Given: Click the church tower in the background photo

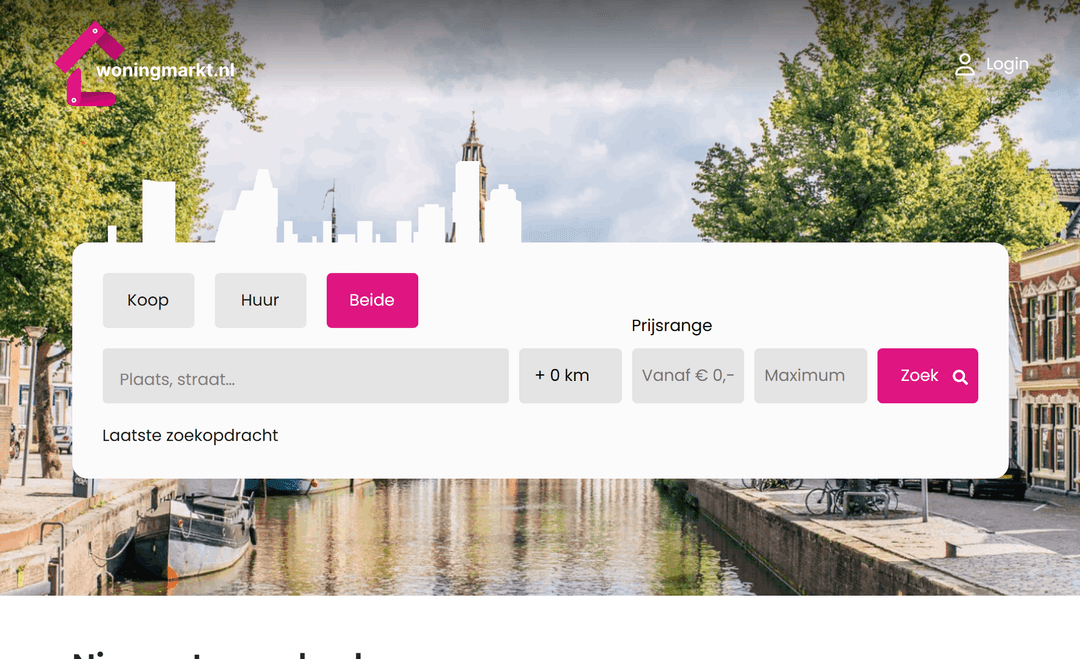Looking at the screenshot, I should point(473,150).
